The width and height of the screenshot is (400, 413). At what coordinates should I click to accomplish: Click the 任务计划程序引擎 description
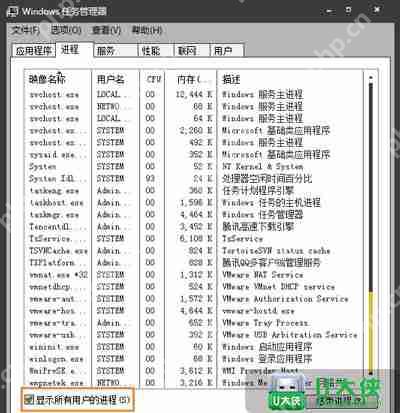[x=258, y=191]
